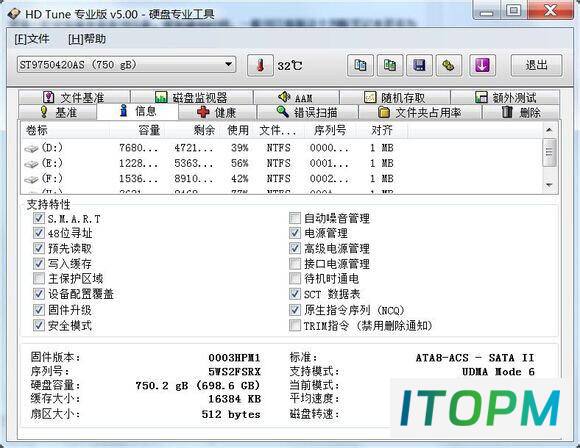
Task: Toggle the 预先读取 checkbox
Action: 39,248
